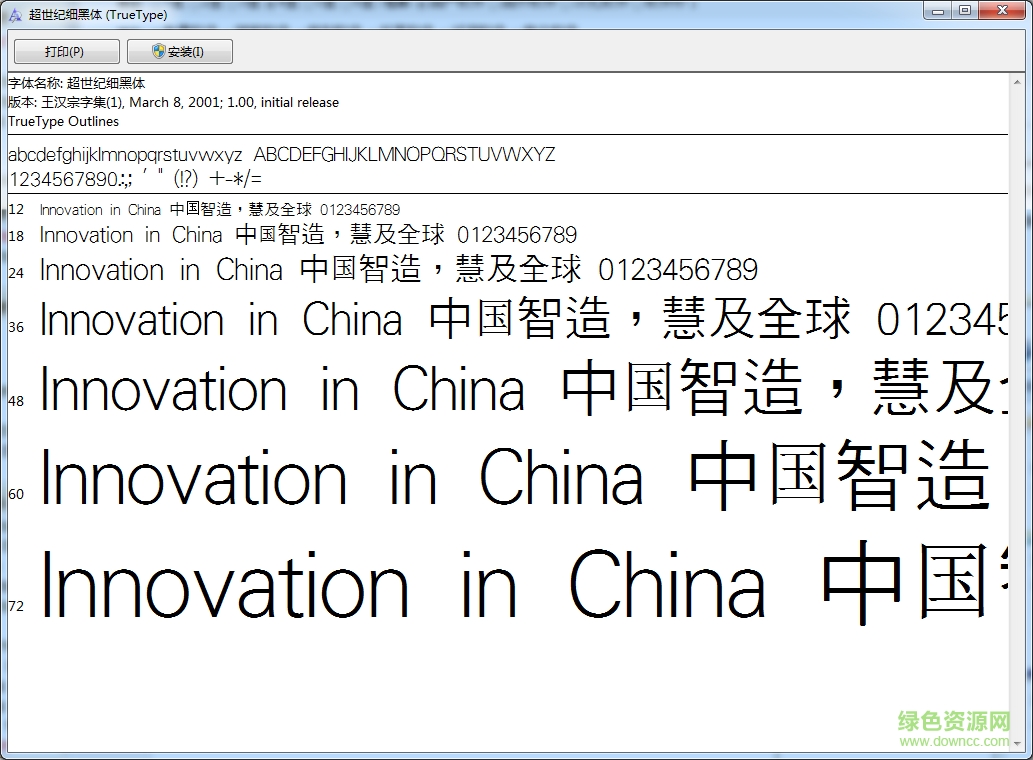Click the window title 超世纪细黑体 (TrueType)
This screenshot has height=760, width=1033.
coord(98,14)
